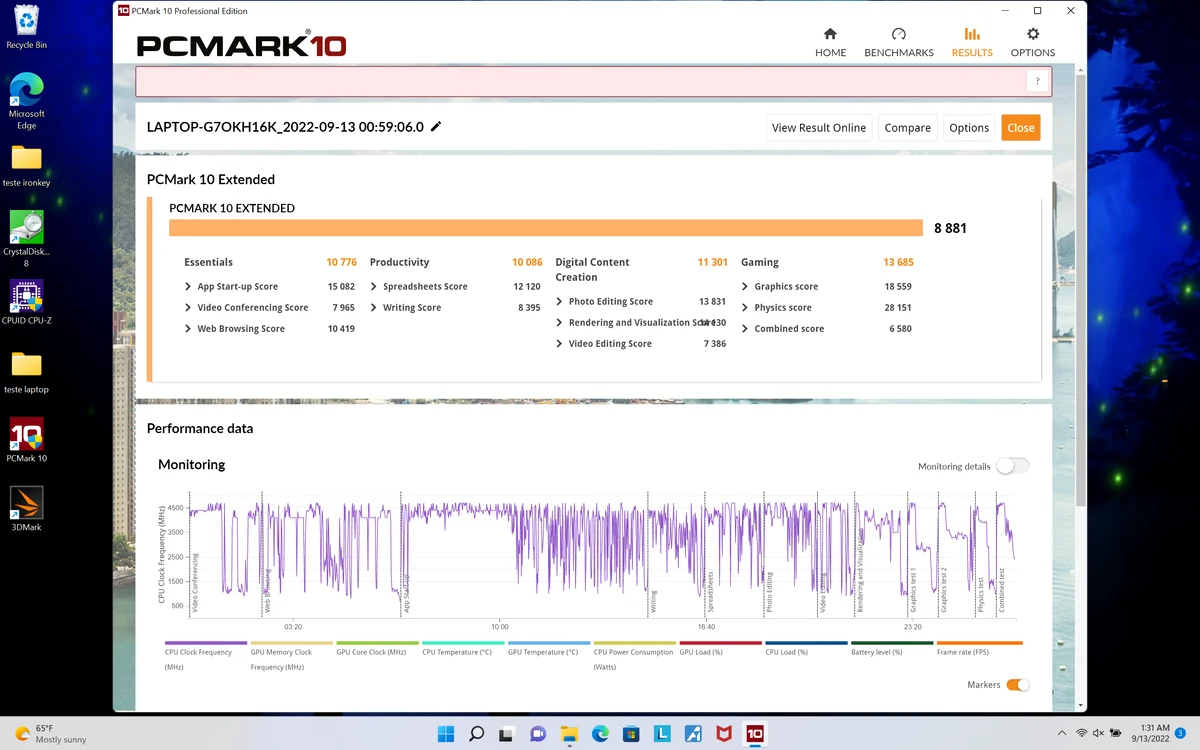Select Battery level legend swatch
Image resolution: width=1200 pixels, height=750 pixels.
click(892, 643)
